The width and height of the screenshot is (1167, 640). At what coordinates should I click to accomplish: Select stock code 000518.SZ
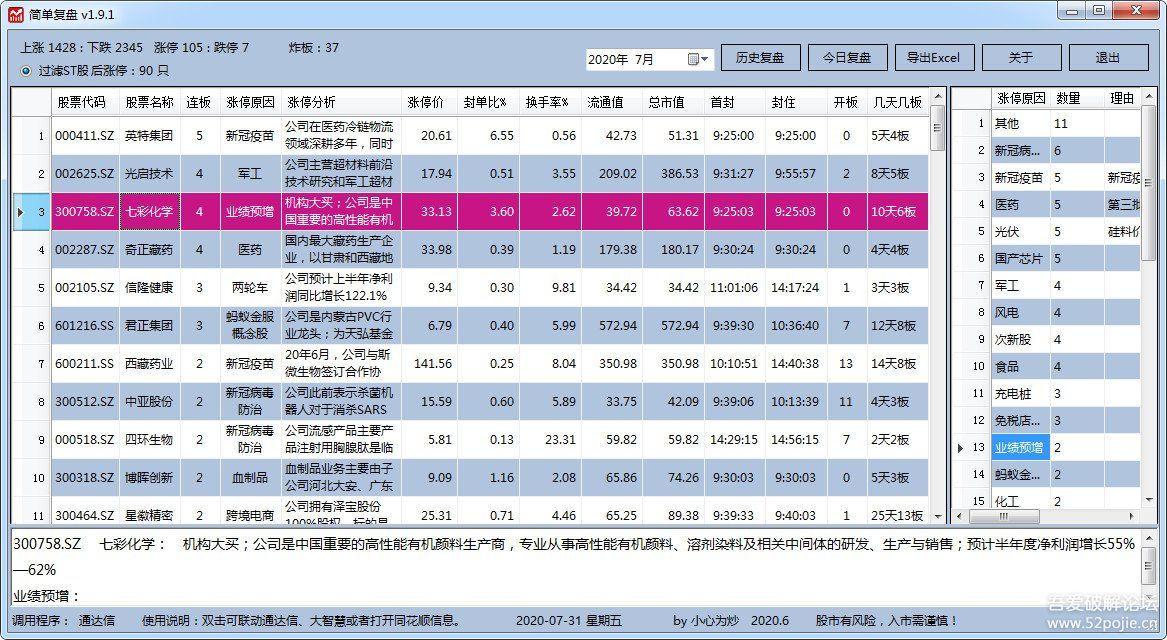click(x=85, y=439)
